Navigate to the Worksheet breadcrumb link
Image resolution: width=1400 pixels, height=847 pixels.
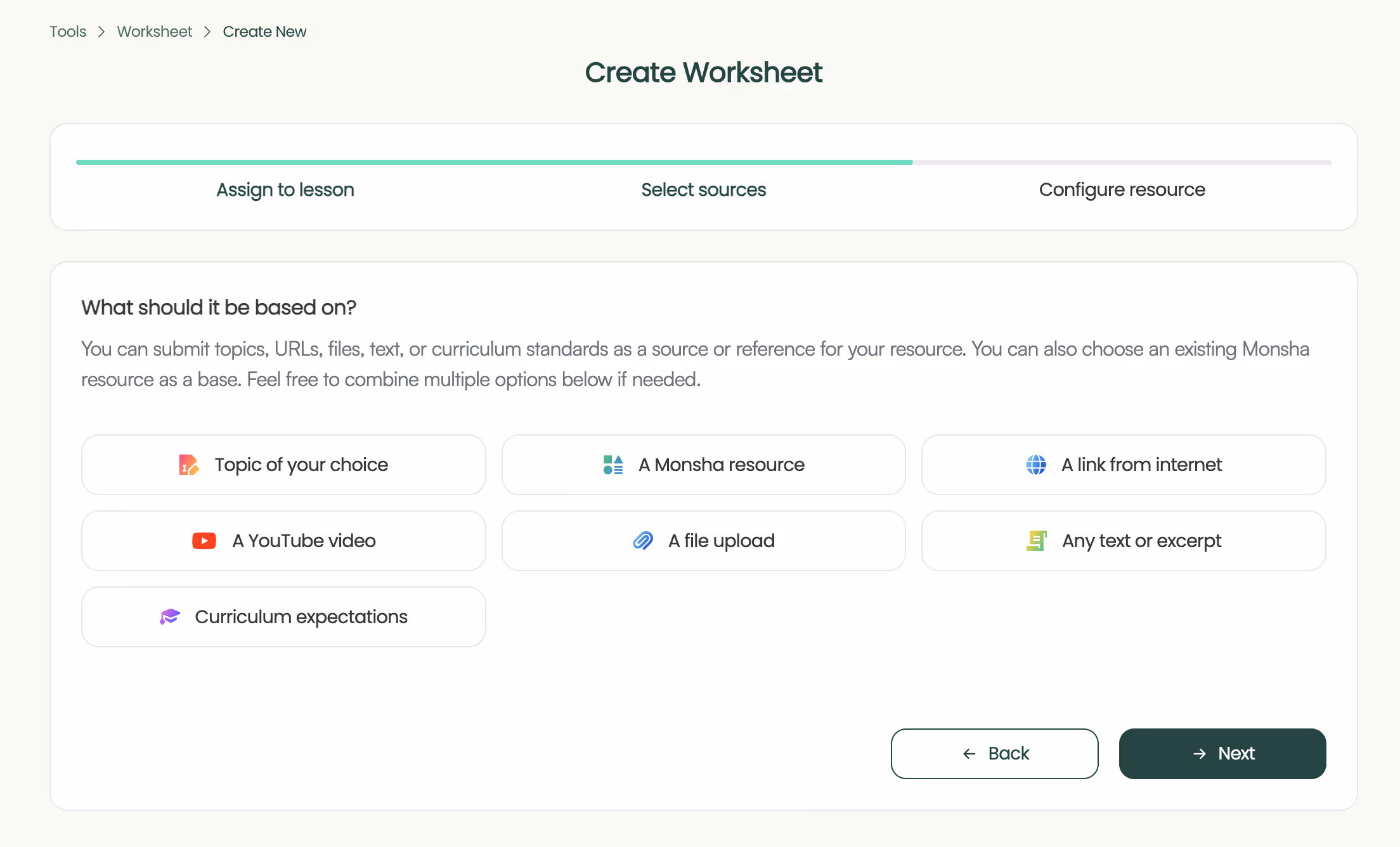pyautogui.click(x=154, y=32)
